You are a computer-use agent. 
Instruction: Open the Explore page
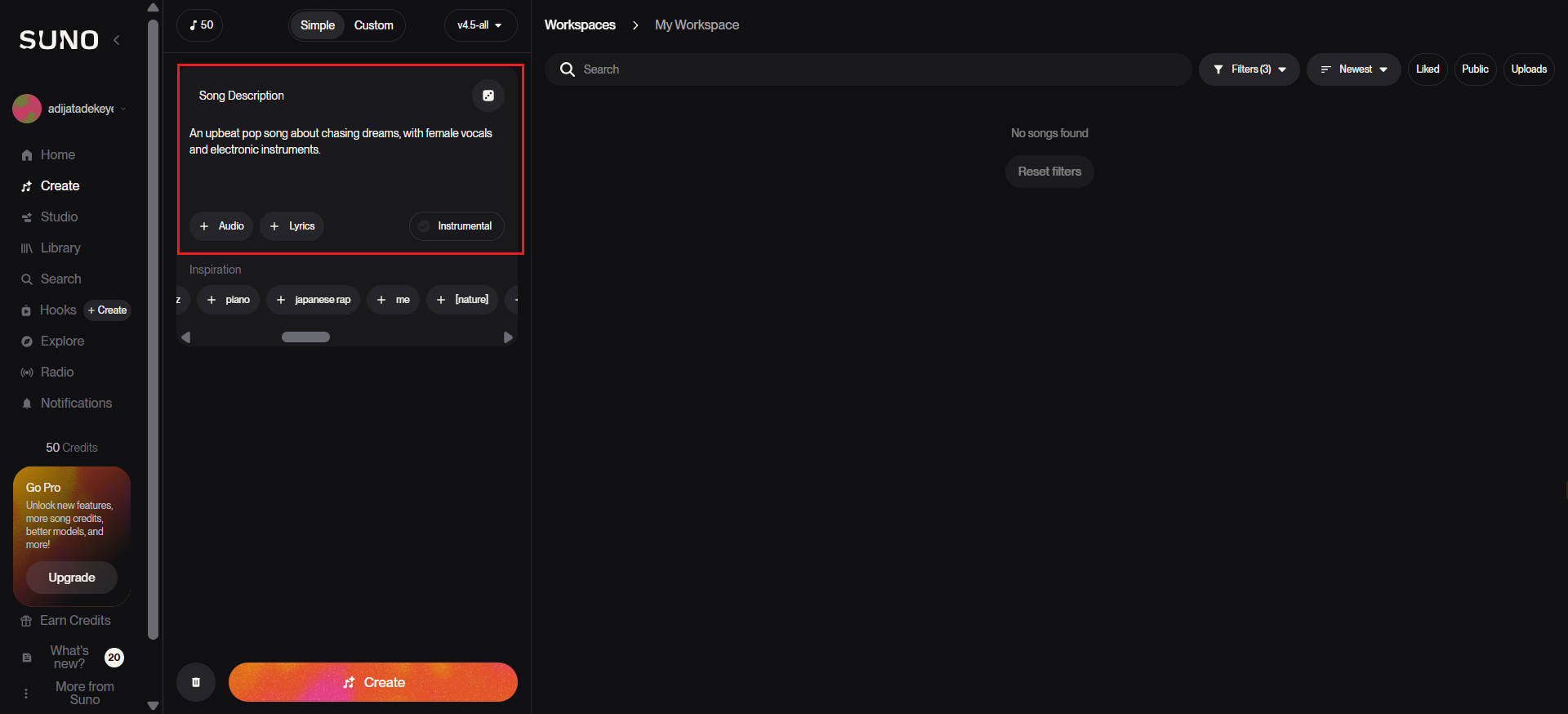point(62,341)
